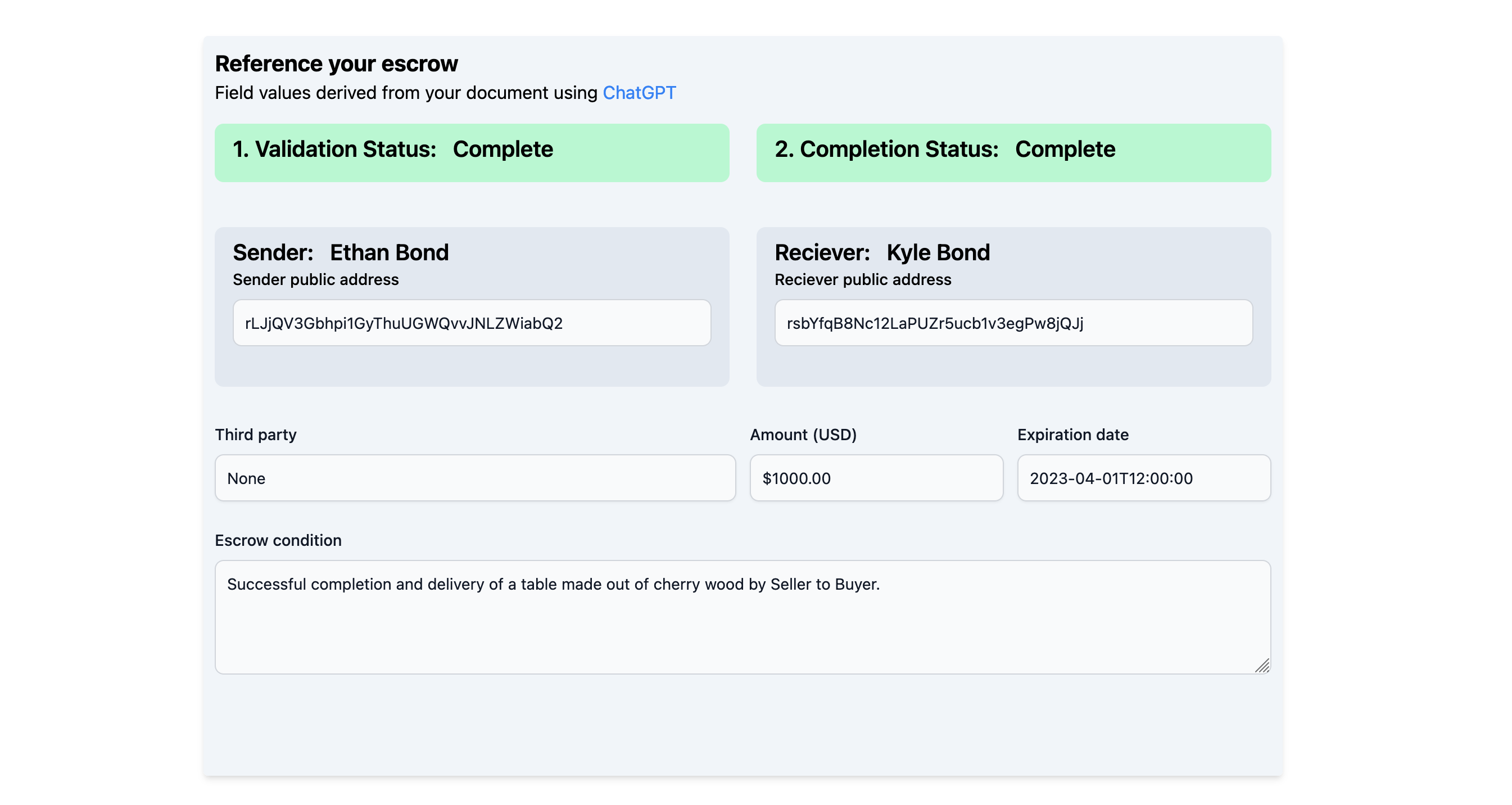Click the 'Reciever public address' label
The image size is (1512, 805).
point(863,279)
